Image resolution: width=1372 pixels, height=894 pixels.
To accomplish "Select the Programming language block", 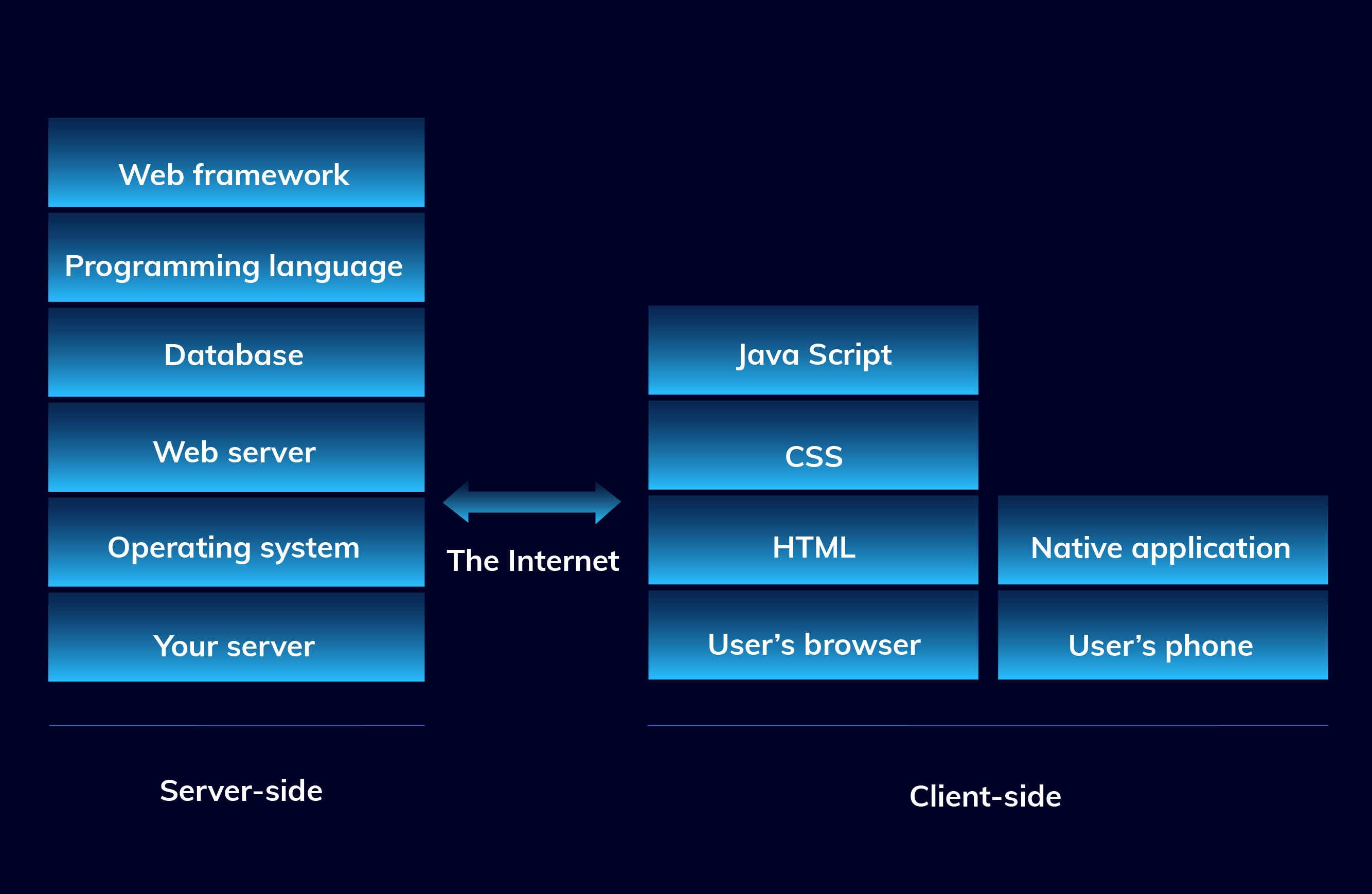I will point(236,258).
